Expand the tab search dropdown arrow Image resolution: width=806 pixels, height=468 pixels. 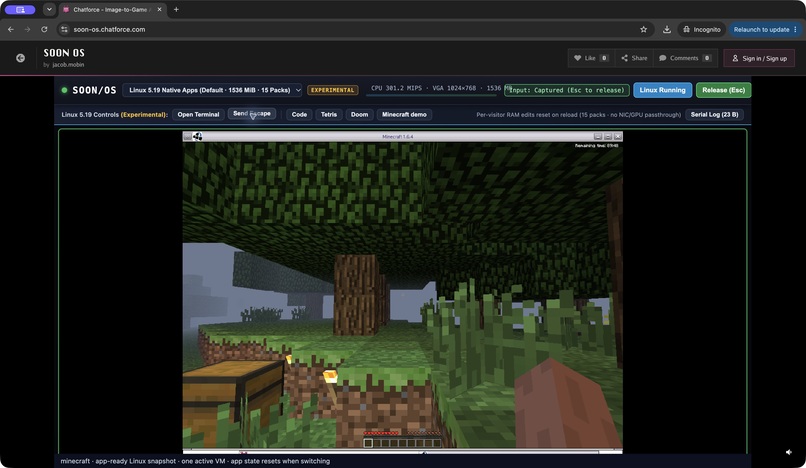tap(49, 9)
